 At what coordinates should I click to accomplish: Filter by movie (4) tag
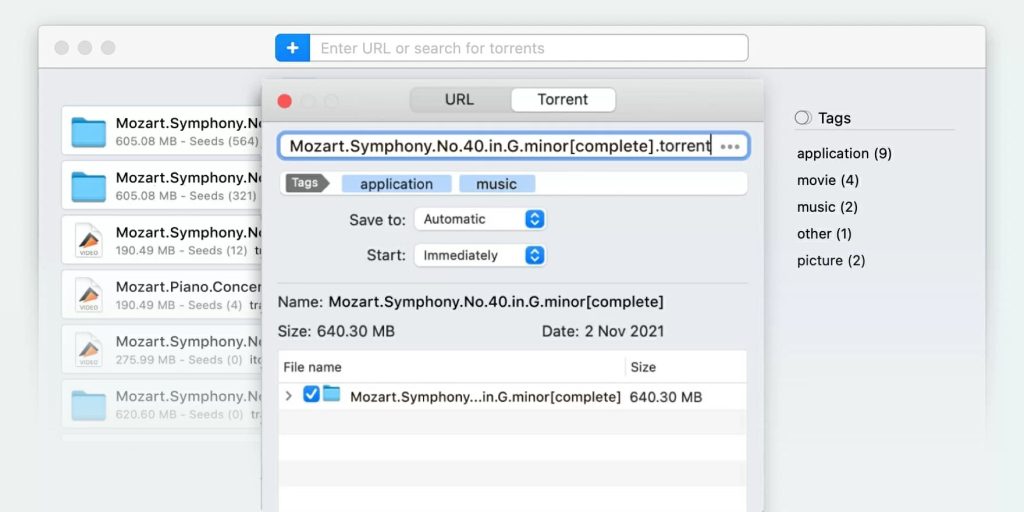point(828,180)
